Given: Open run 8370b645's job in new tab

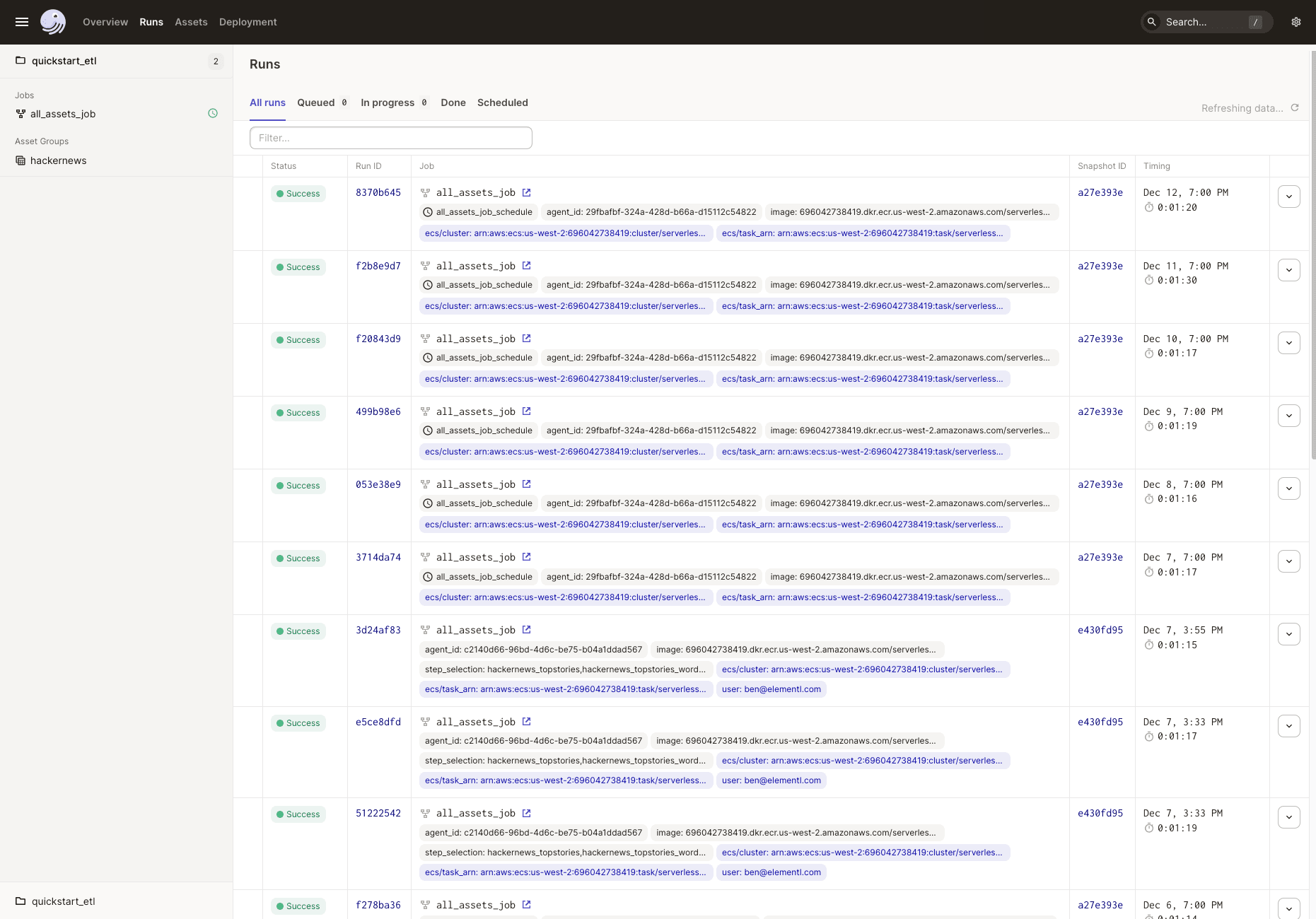Looking at the screenshot, I should pos(527,192).
